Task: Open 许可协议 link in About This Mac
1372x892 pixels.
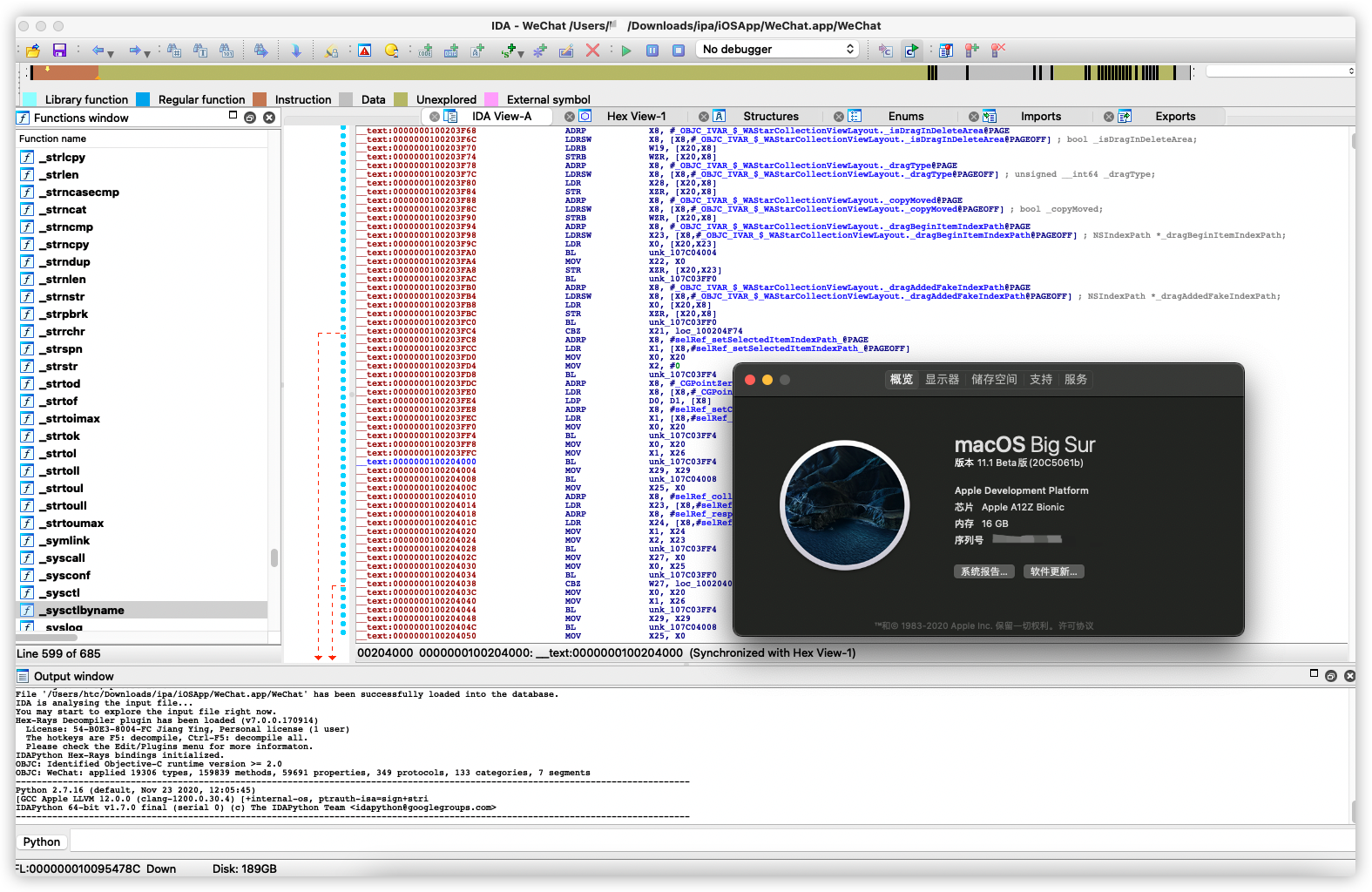Action: pos(1076,625)
